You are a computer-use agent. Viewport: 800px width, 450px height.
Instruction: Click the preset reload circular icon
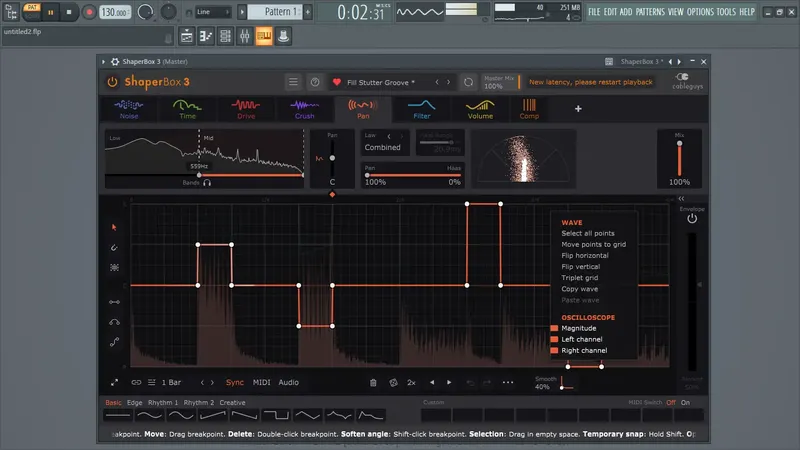pos(468,82)
